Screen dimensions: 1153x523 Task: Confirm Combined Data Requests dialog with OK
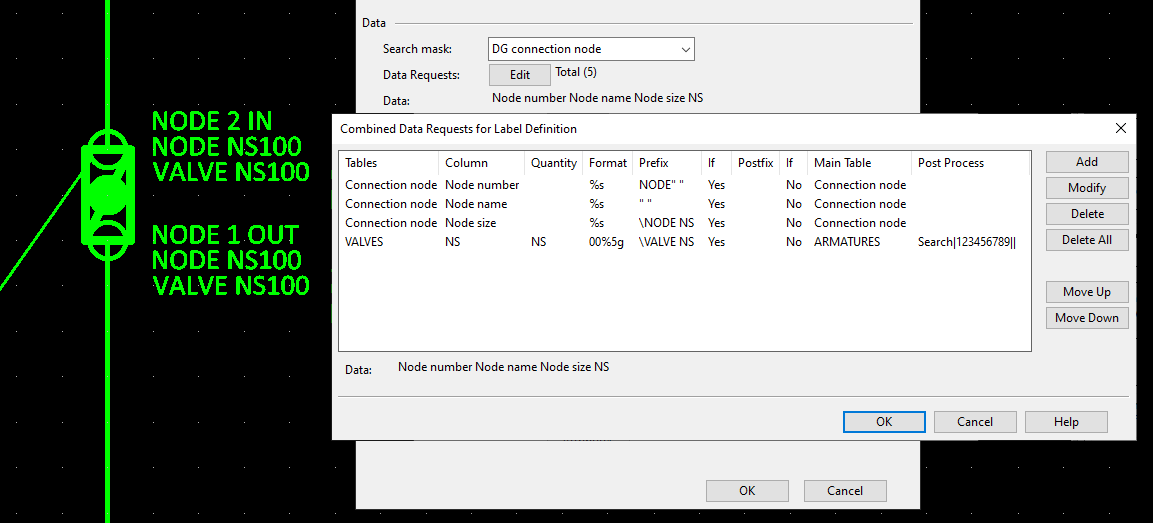(883, 422)
